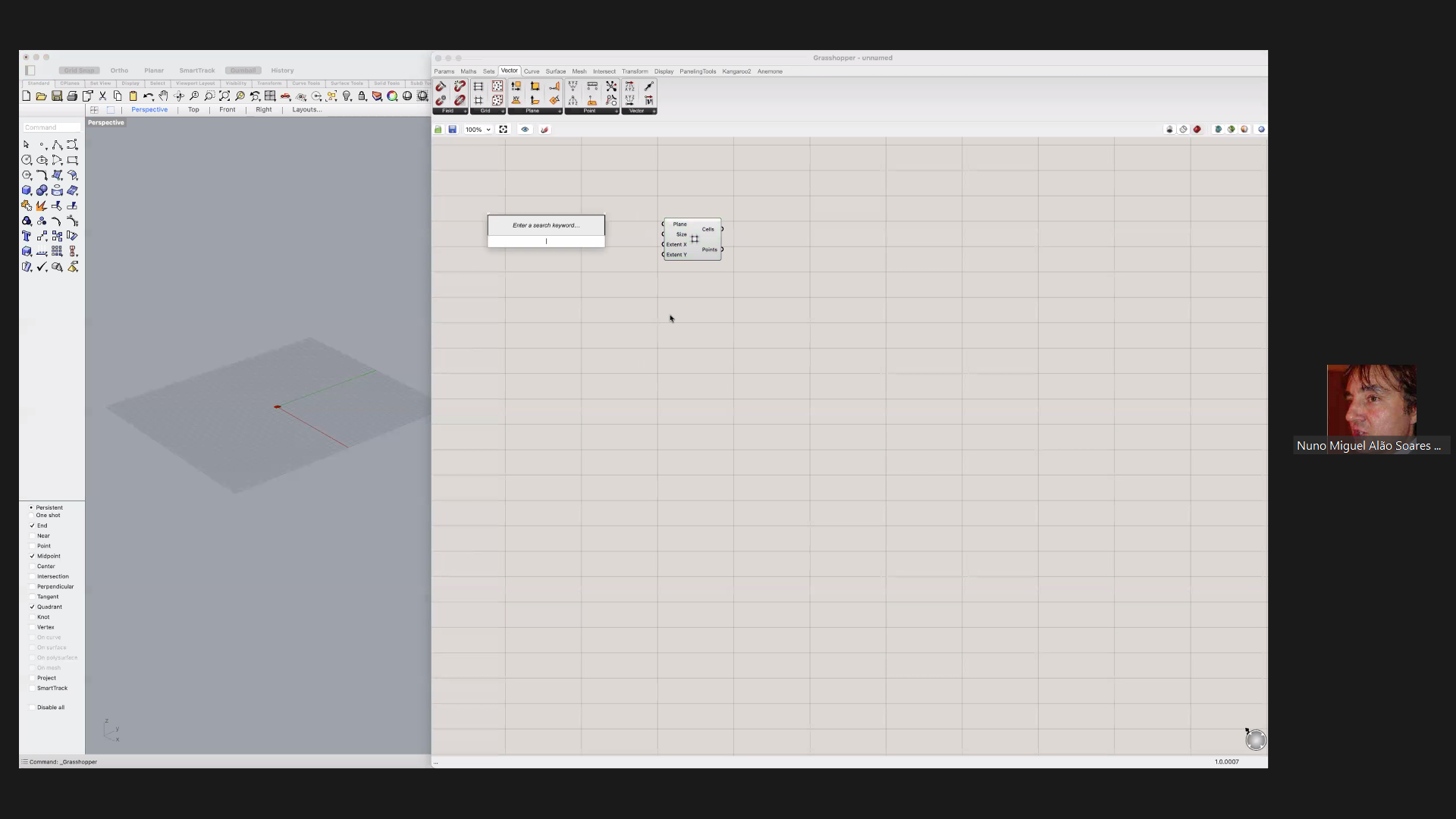This screenshot has width=1456, height=819.
Task: Select the Text object tool in Rhino sidebar
Action: (x=27, y=236)
